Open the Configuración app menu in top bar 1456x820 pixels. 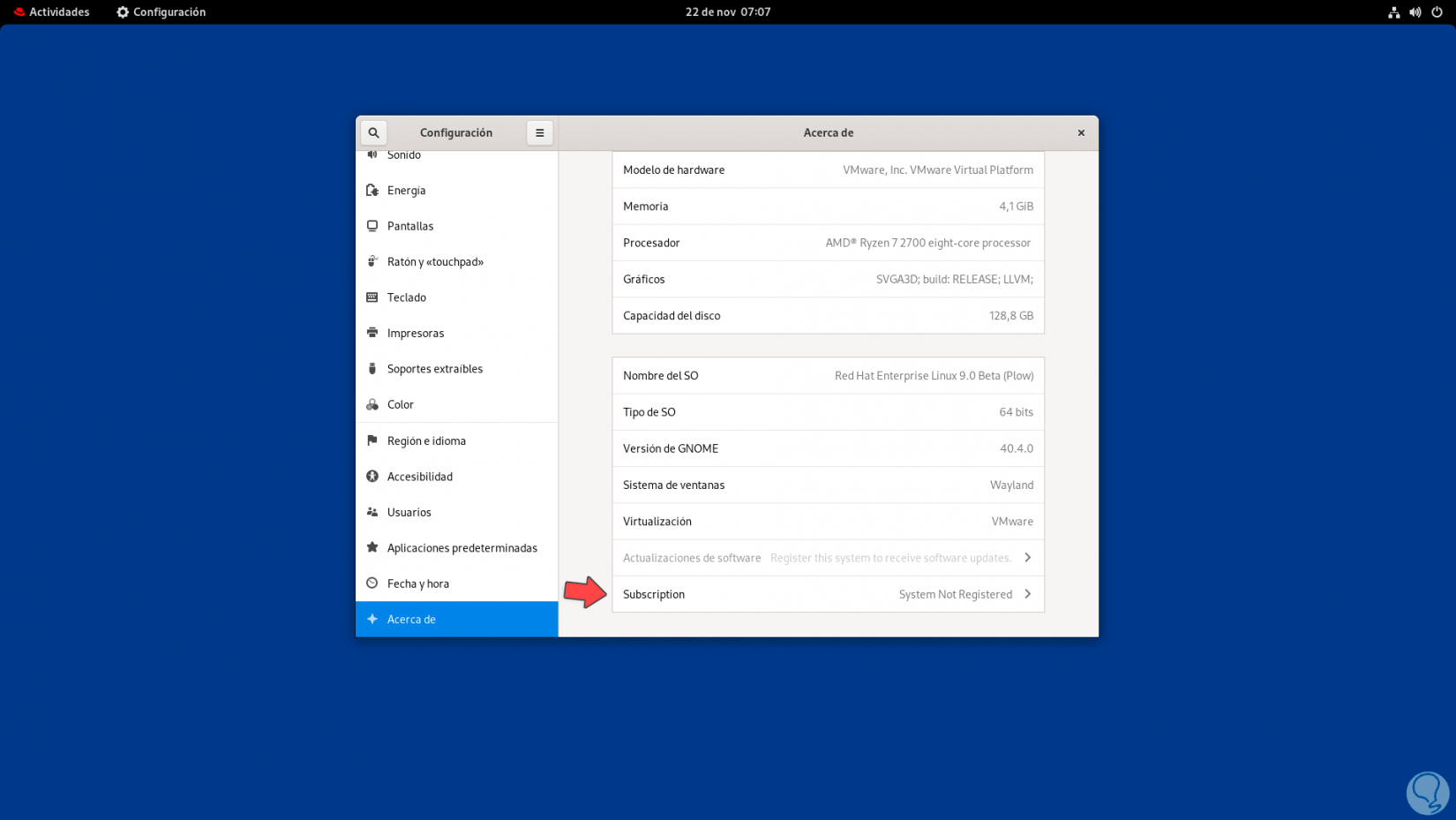(161, 12)
